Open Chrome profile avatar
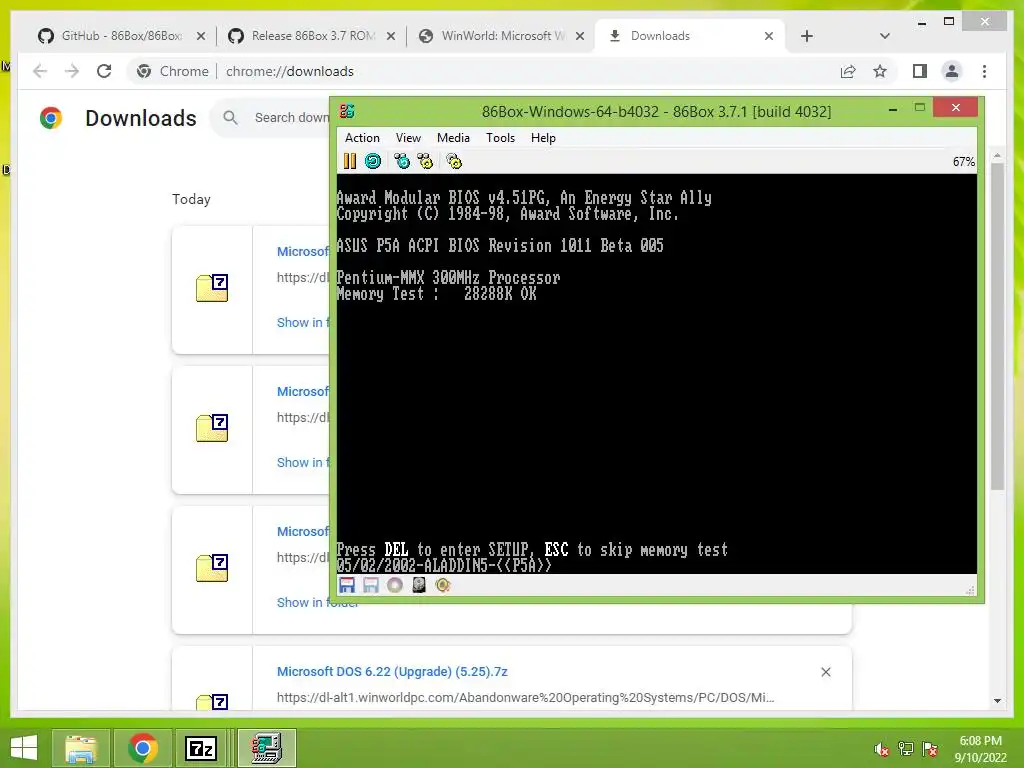Image resolution: width=1024 pixels, height=768 pixels. (952, 71)
